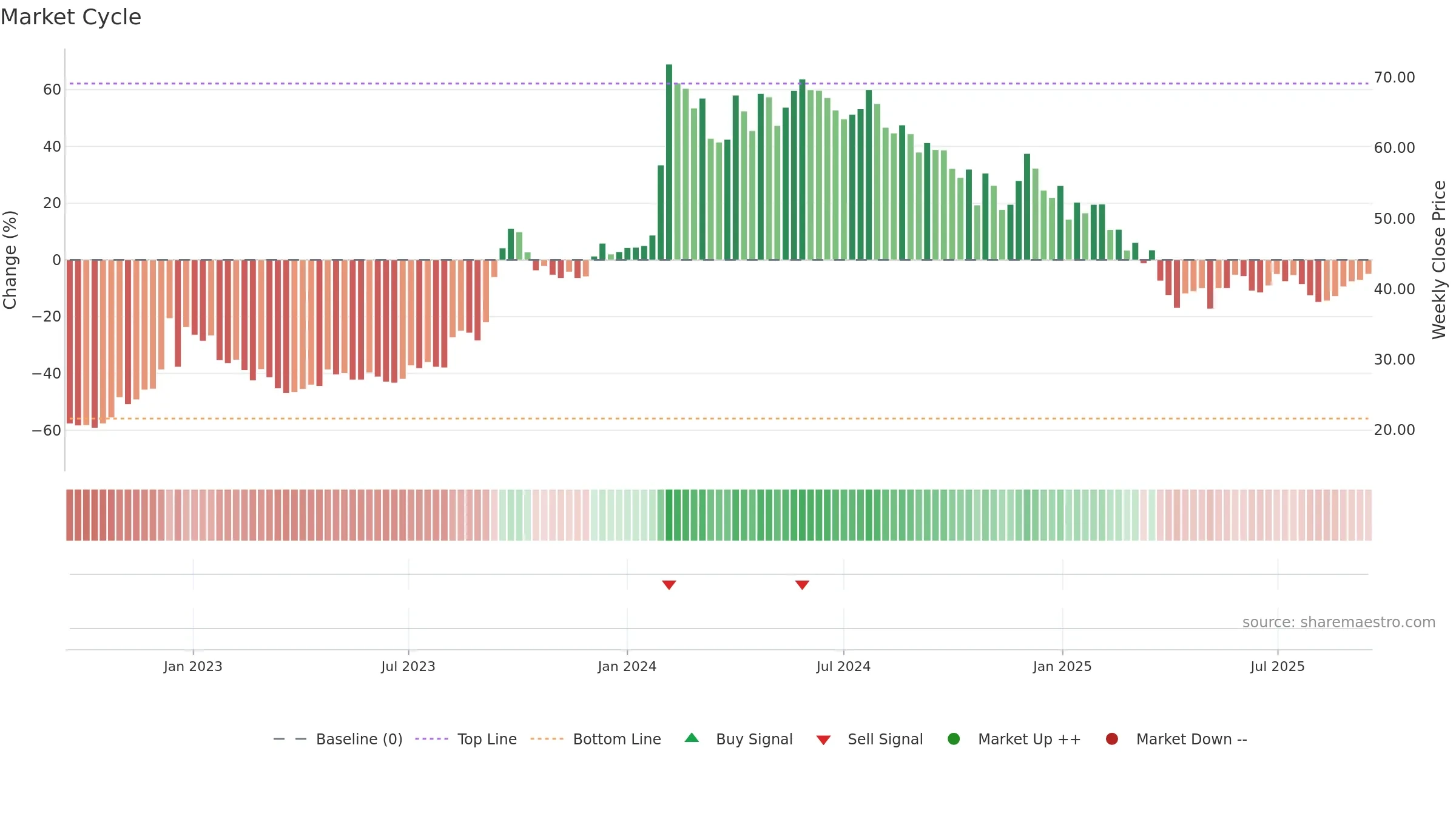1456x819 pixels.
Task: Click the darkest green heatmap strip segment
Action: pyautogui.click(x=669, y=515)
